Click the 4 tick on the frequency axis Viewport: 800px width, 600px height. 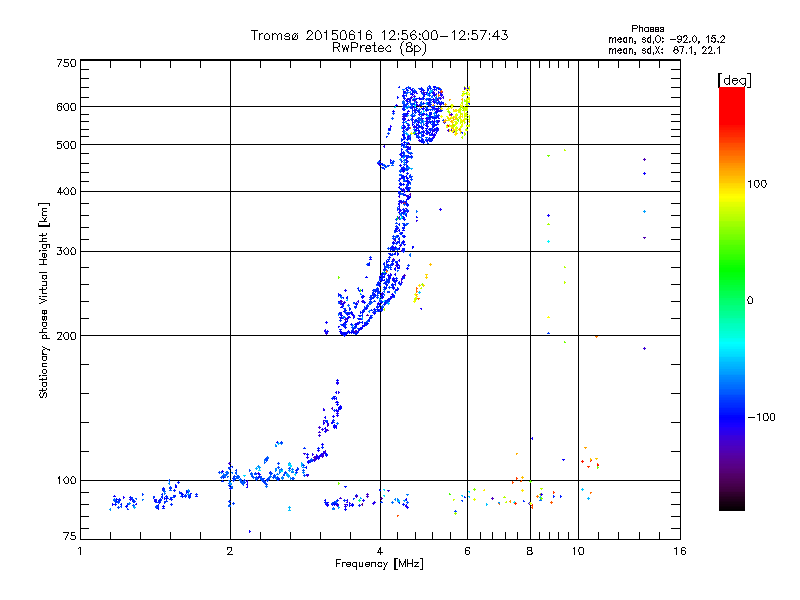tap(380, 552)
